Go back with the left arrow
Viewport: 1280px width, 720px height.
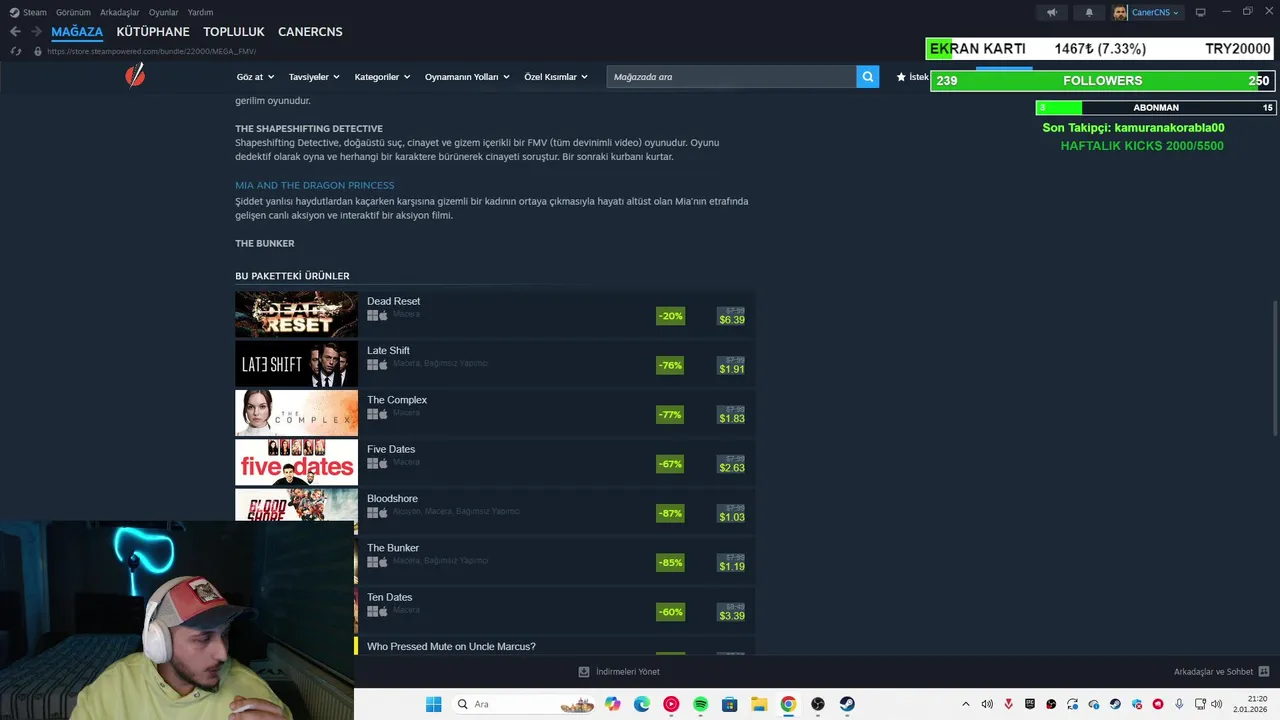tap(15, 32)
